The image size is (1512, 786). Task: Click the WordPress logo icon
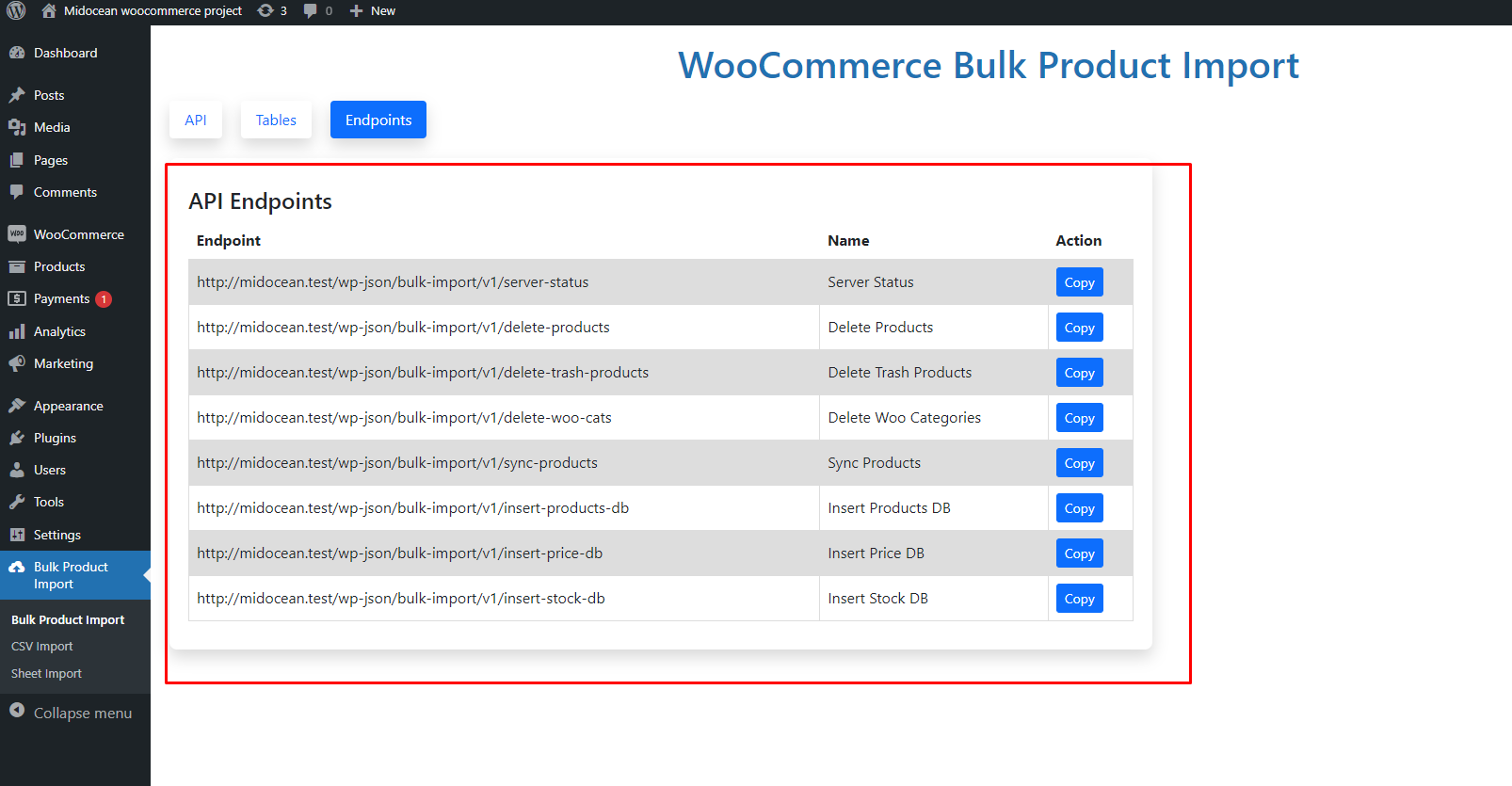tap(16, 10)
